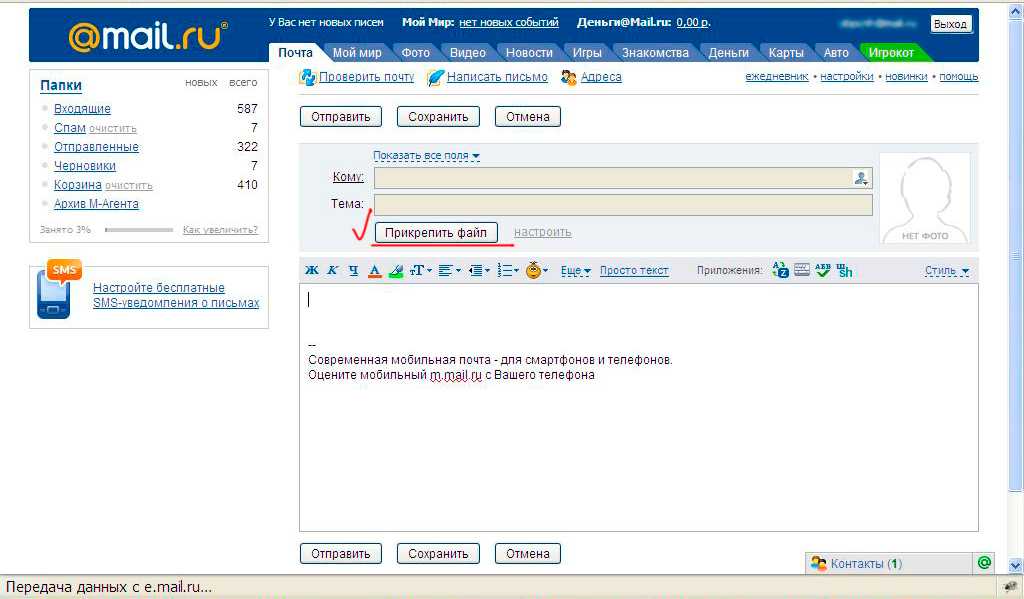1024x599 pixels.
Task: Open Спам folder
Action: tap(70, 128)
